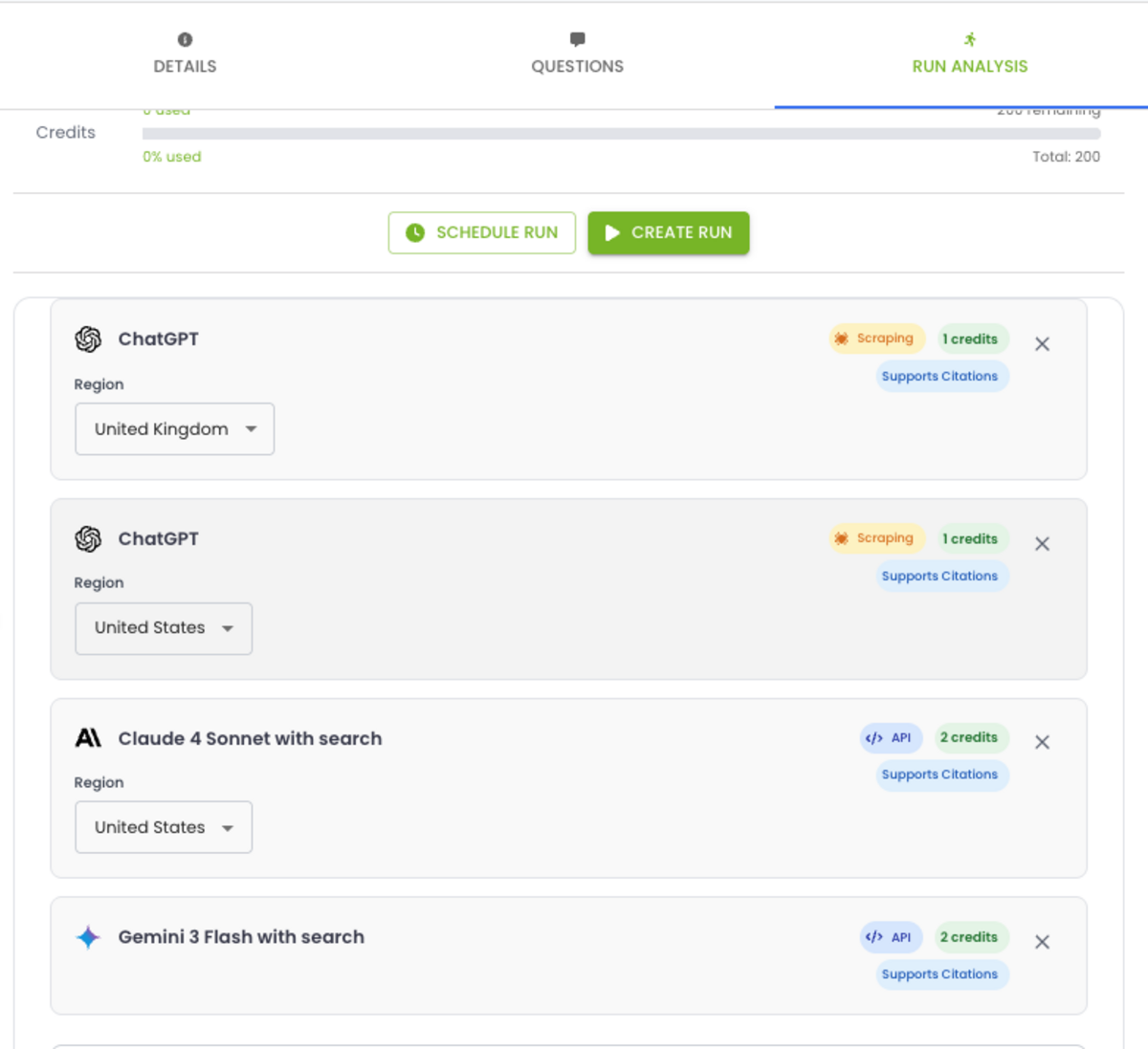
Task: Click the Questions speech bubble icon
Action: (x=577, y=39)
